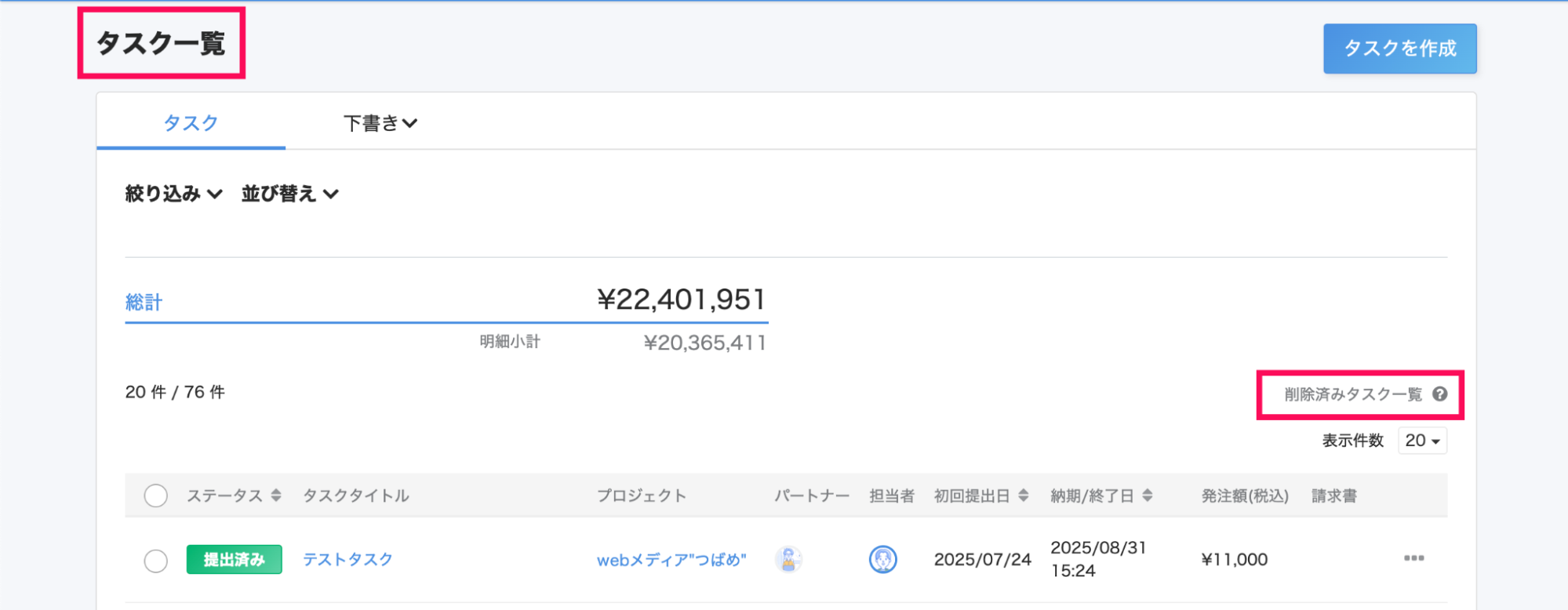Click the 明細小計 label
The image size is (1568, 610).
point(510,342)
